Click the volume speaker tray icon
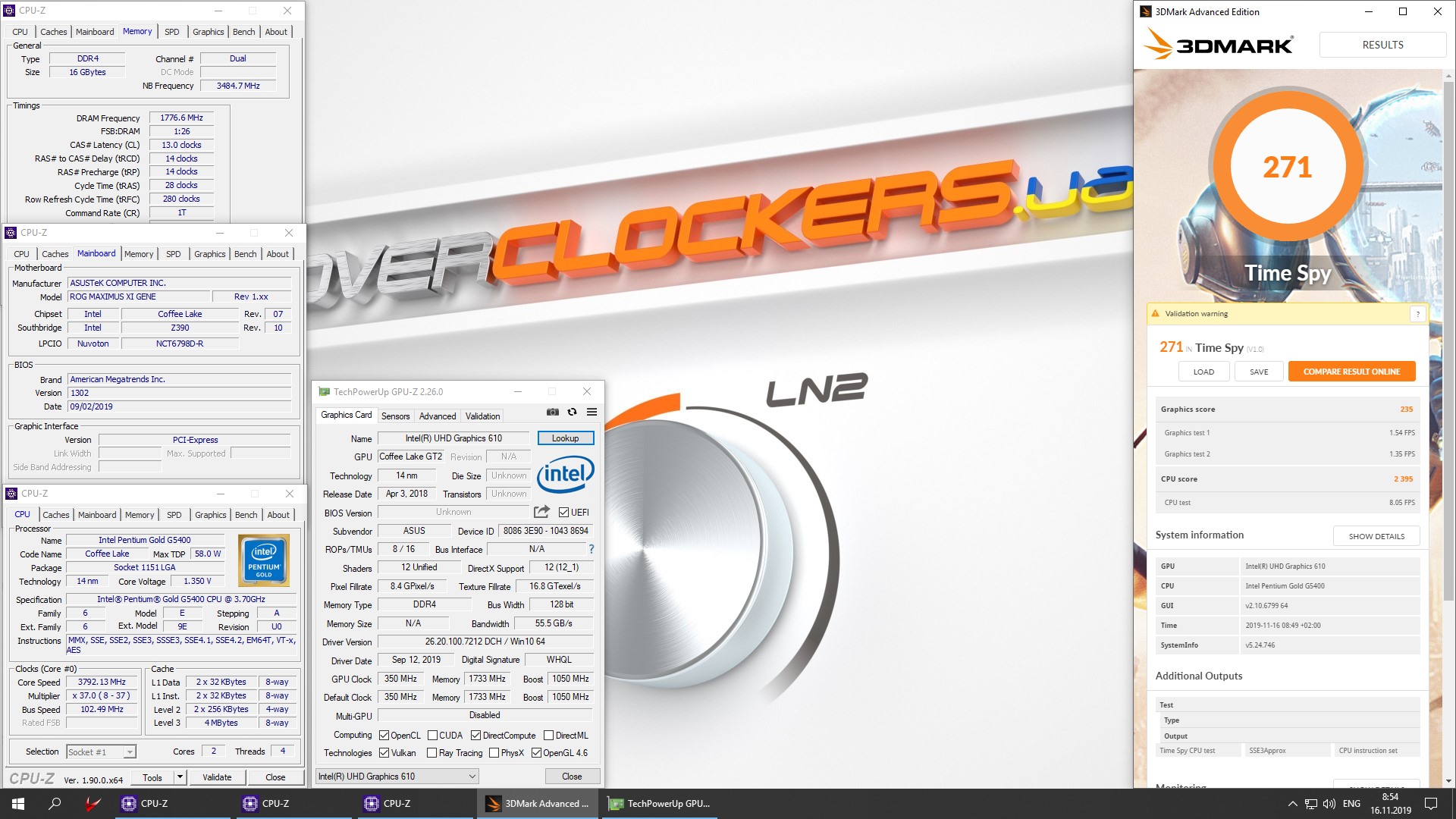Screen dimensions: 1456x819 pyautogui.click(x=1329, y=804)
